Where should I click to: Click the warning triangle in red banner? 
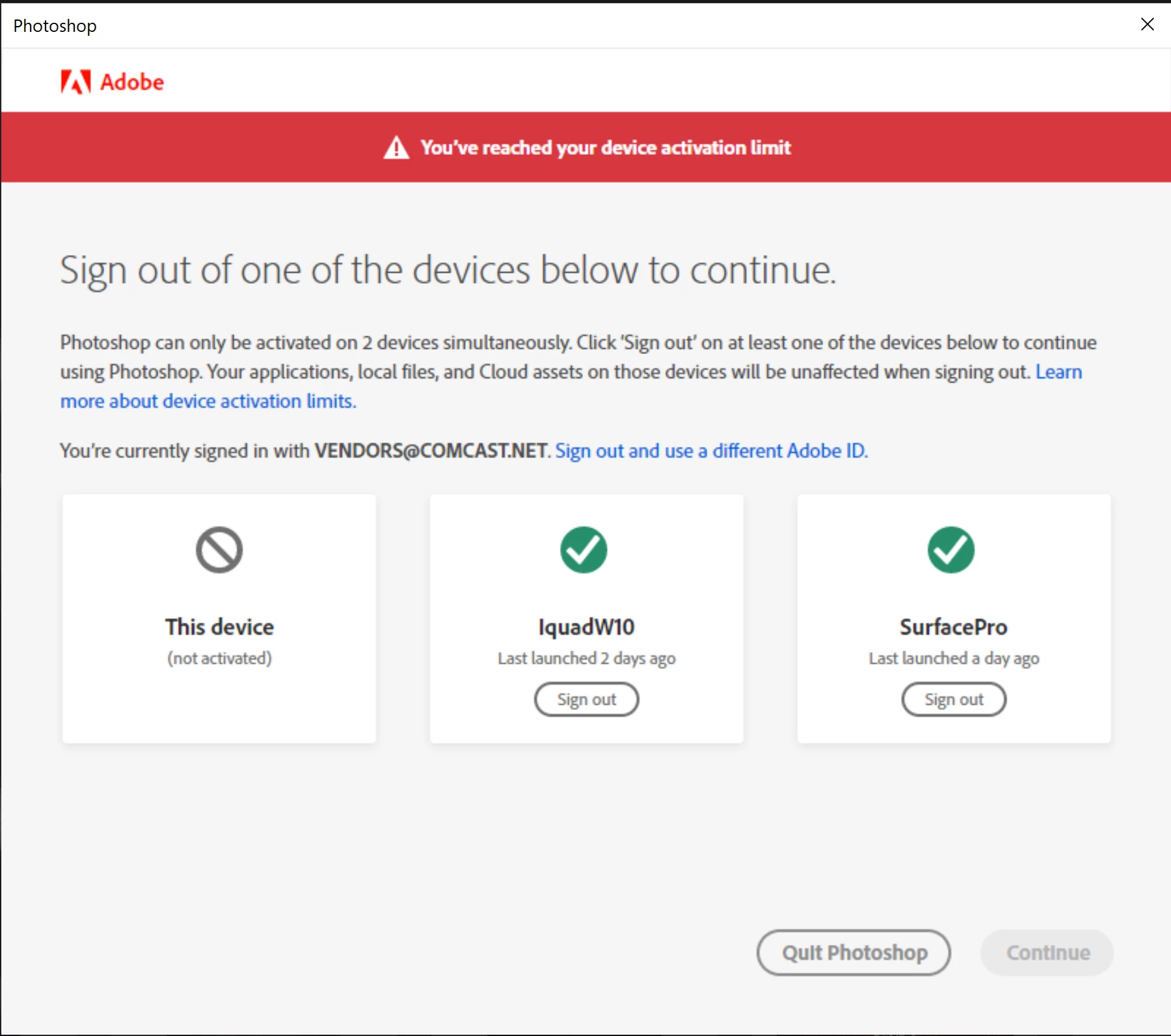pyautogui.click(x=396, y=148)
